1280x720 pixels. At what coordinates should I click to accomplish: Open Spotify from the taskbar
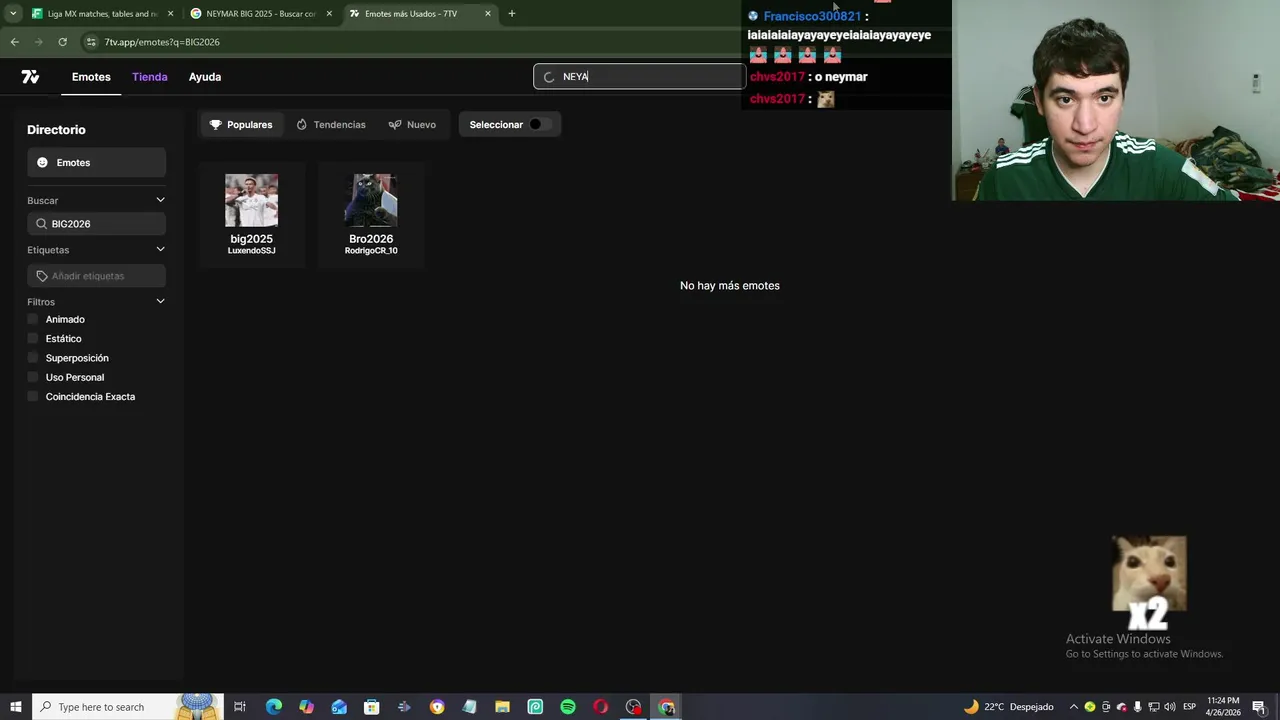568,707
